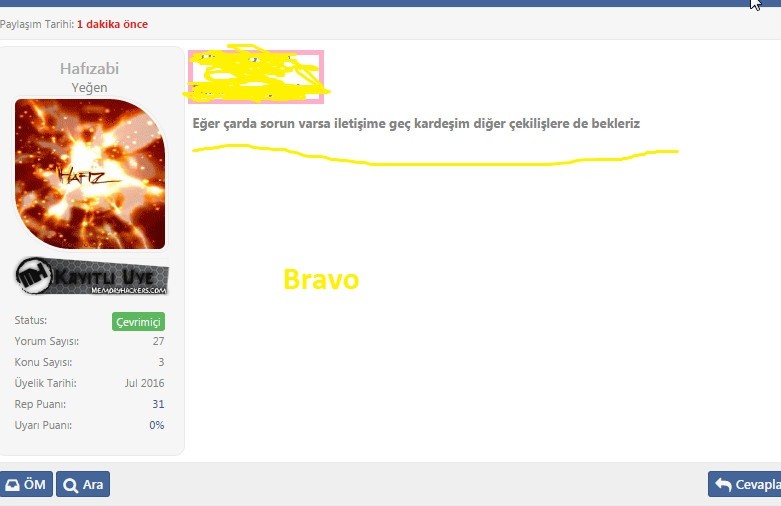Click the inbox icon on ÖM button
Viewport: 781px width, 506px height.
12,485
